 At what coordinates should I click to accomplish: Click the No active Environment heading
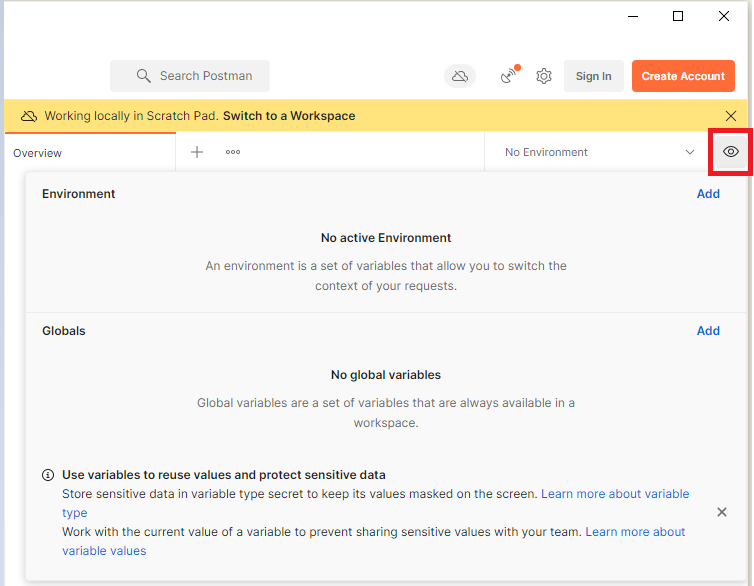(386, 238)
